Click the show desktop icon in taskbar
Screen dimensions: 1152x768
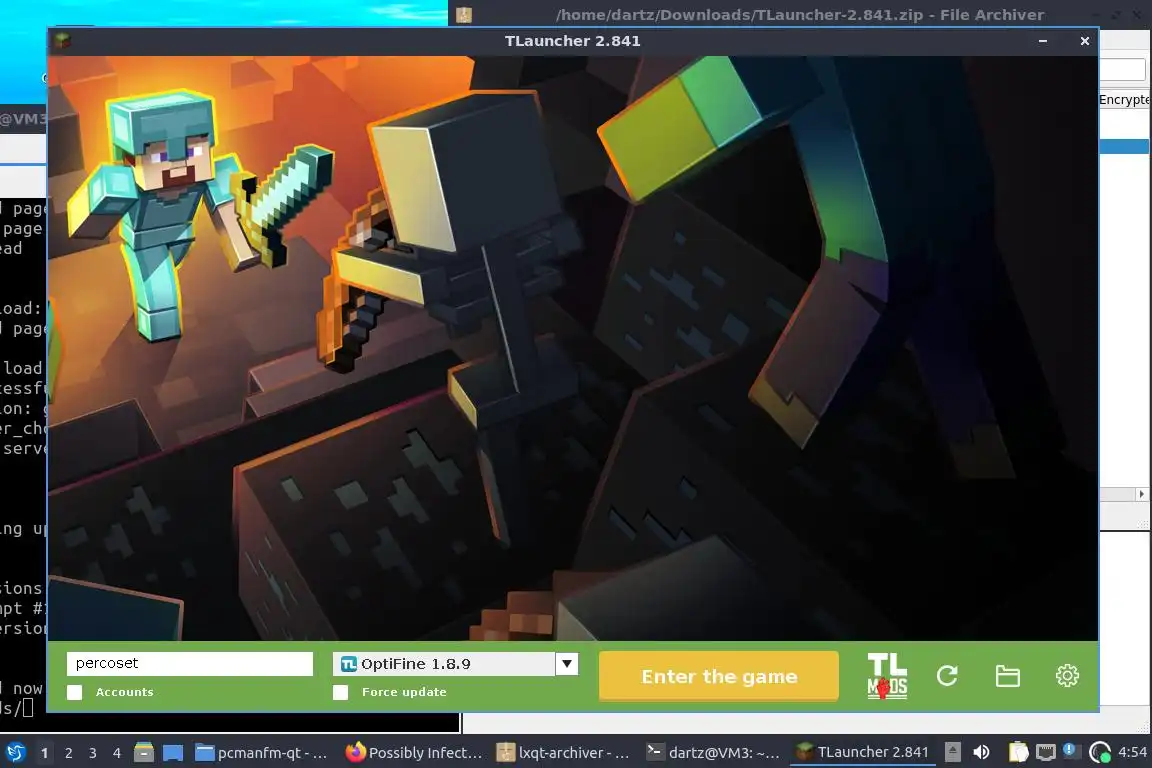tap(173, 753)
